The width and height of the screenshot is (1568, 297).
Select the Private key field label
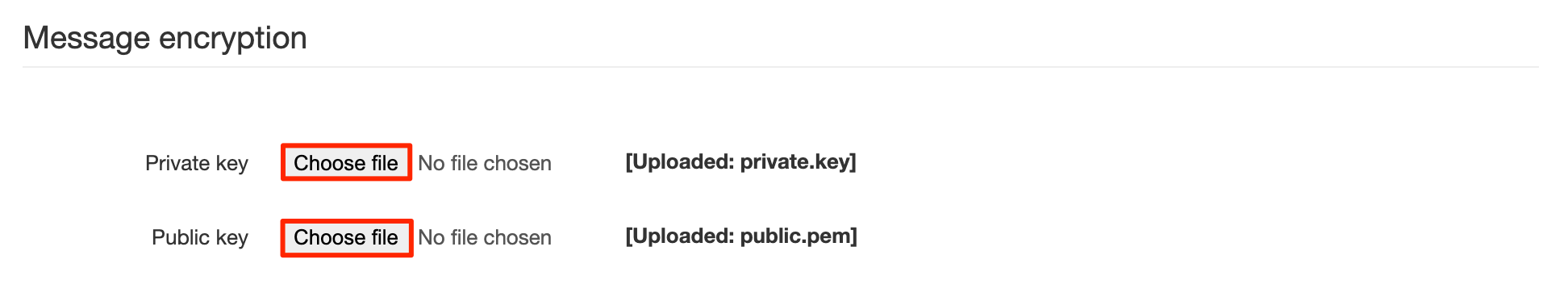pyautogui.click(x=197, y=163)
